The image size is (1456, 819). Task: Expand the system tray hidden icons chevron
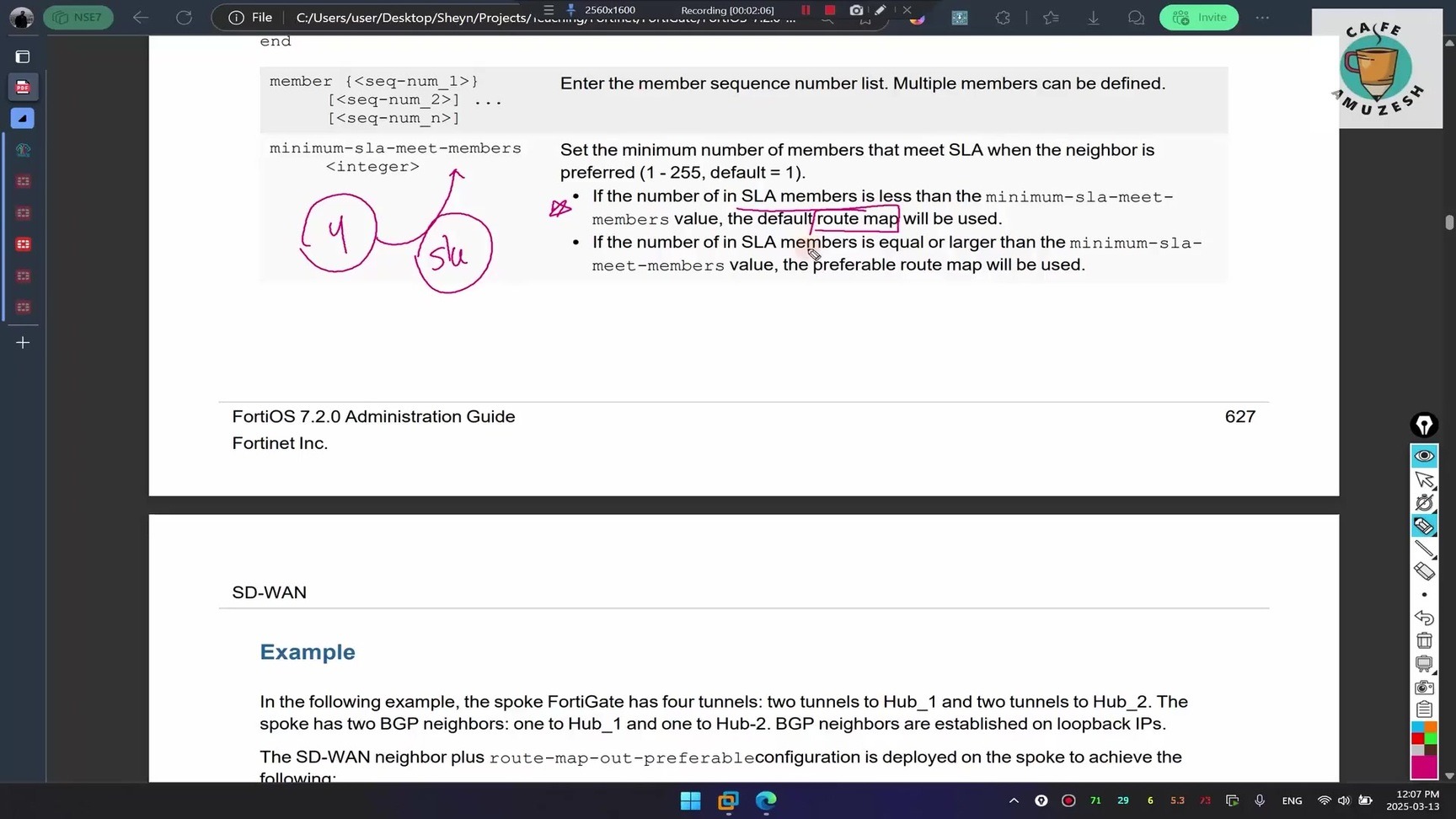tap(1014, 800)
